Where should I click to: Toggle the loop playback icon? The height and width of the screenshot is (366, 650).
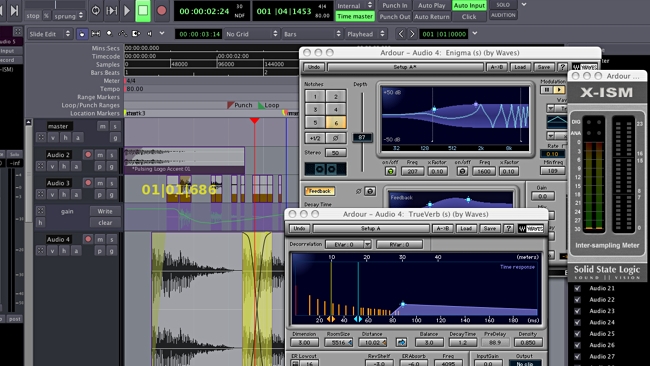click(x=95, y=10)
